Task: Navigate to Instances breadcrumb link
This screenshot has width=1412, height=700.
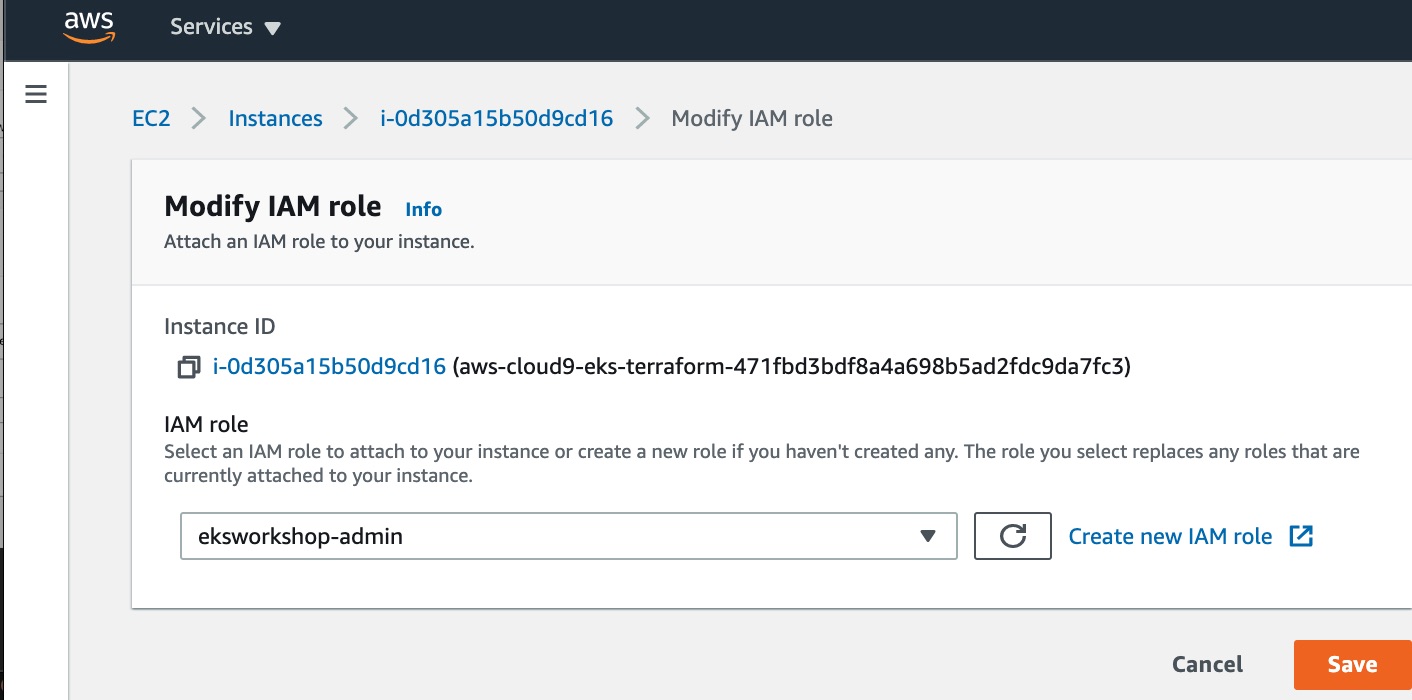Action: (x=275, y=118)
